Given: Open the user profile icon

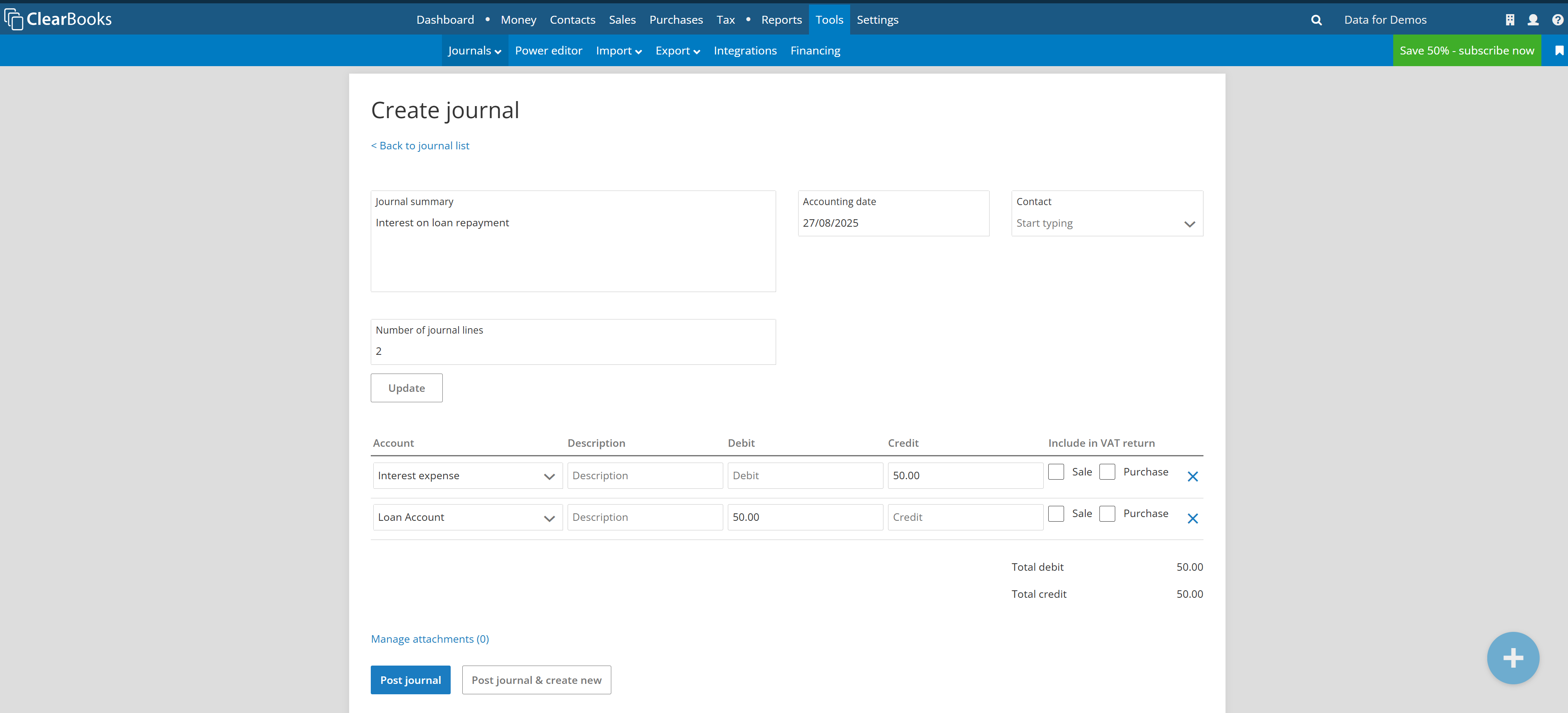Looking at the screenshot, I should (x=1533, y=20).
